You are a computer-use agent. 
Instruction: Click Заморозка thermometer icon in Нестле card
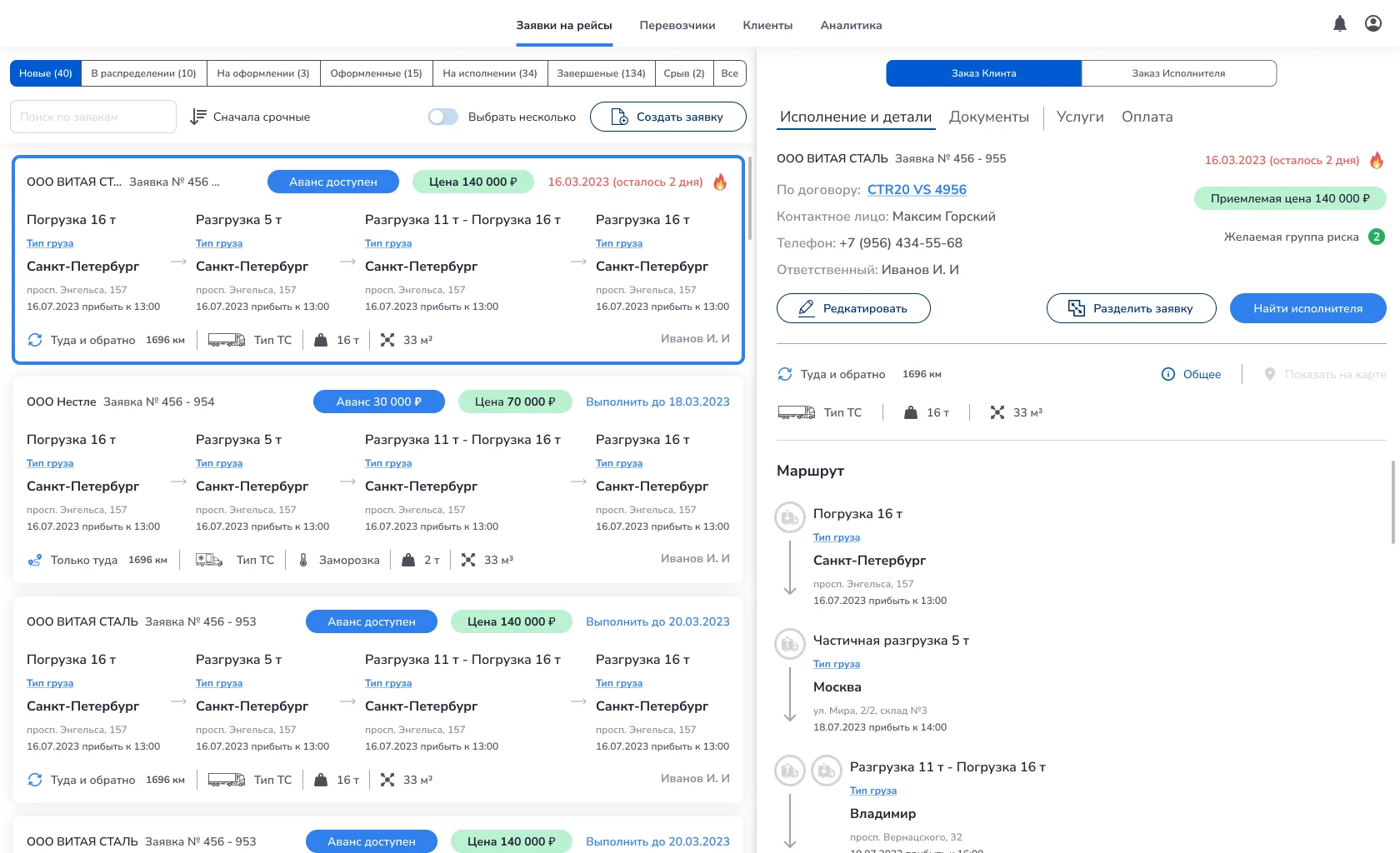[x=303, y=560]
